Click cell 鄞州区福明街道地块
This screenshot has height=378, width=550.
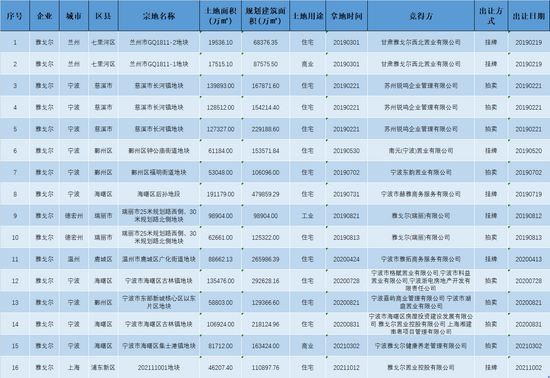(x=159, y=173)
